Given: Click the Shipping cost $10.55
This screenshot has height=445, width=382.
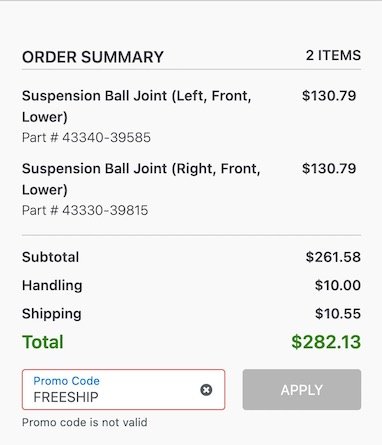Looking at the screenshot, I should point(338,314).
